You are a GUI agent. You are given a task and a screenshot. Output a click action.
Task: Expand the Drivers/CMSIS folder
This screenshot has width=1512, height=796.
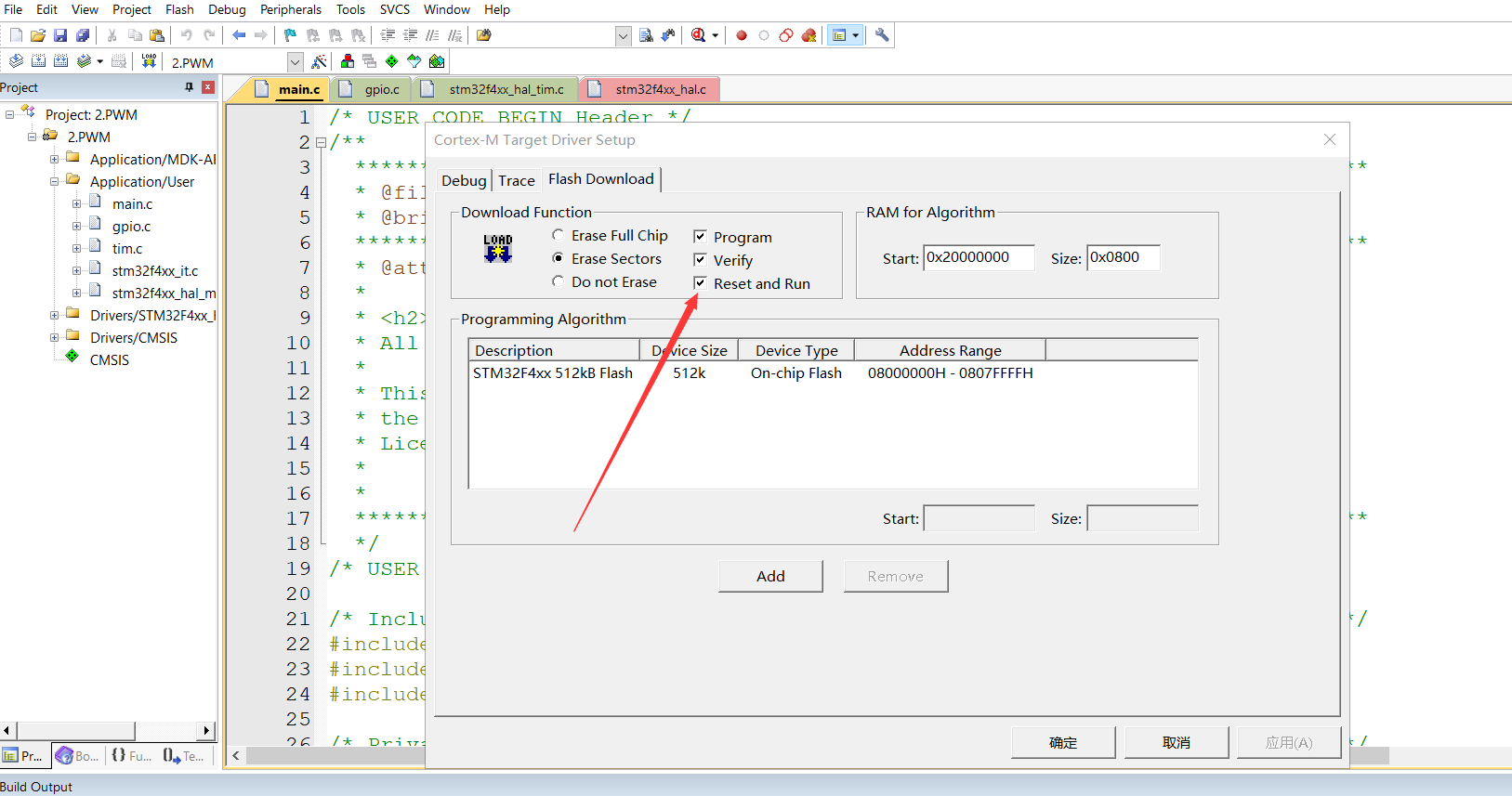point(54,337)
